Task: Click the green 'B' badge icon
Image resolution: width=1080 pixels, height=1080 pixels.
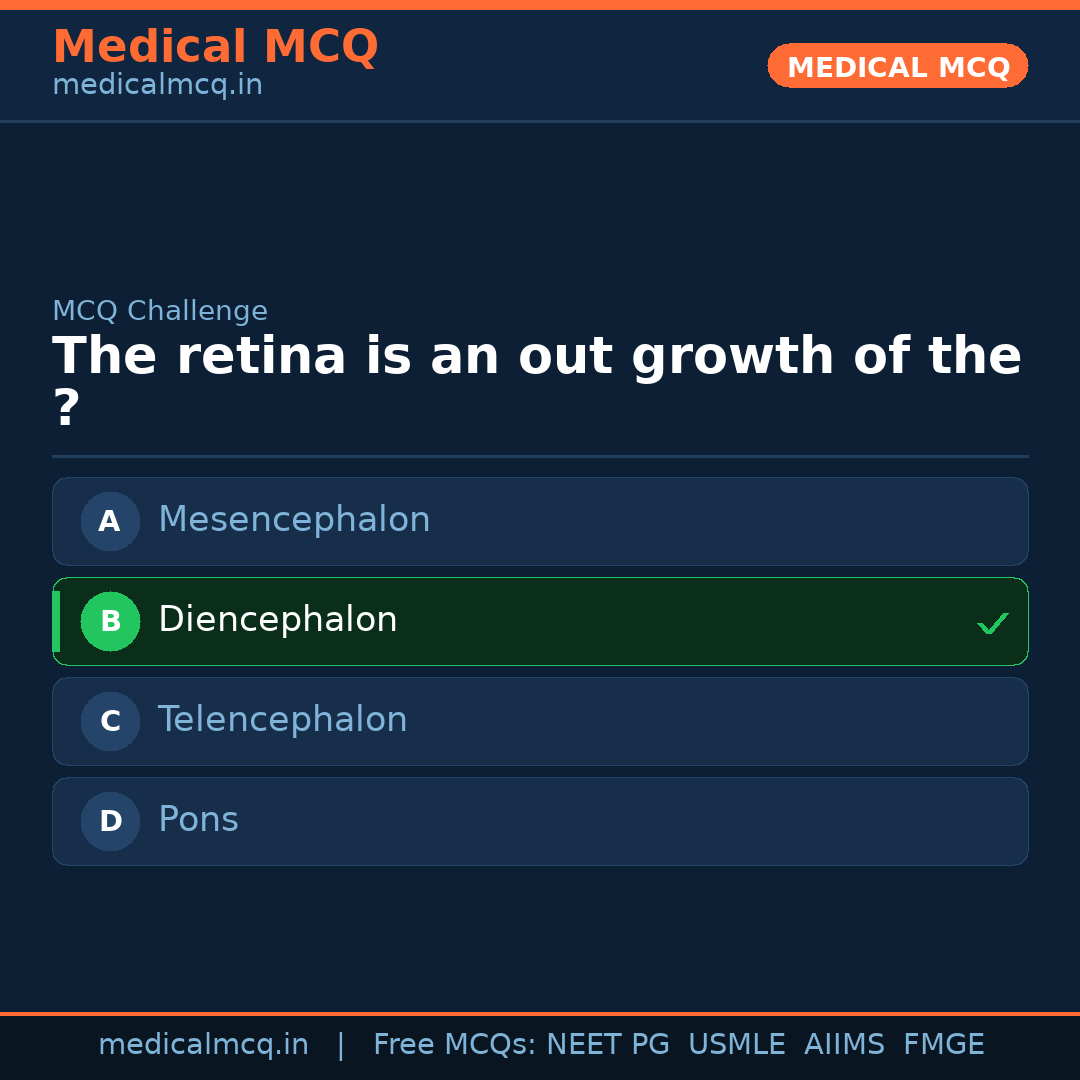Action: tap(110, 621)
